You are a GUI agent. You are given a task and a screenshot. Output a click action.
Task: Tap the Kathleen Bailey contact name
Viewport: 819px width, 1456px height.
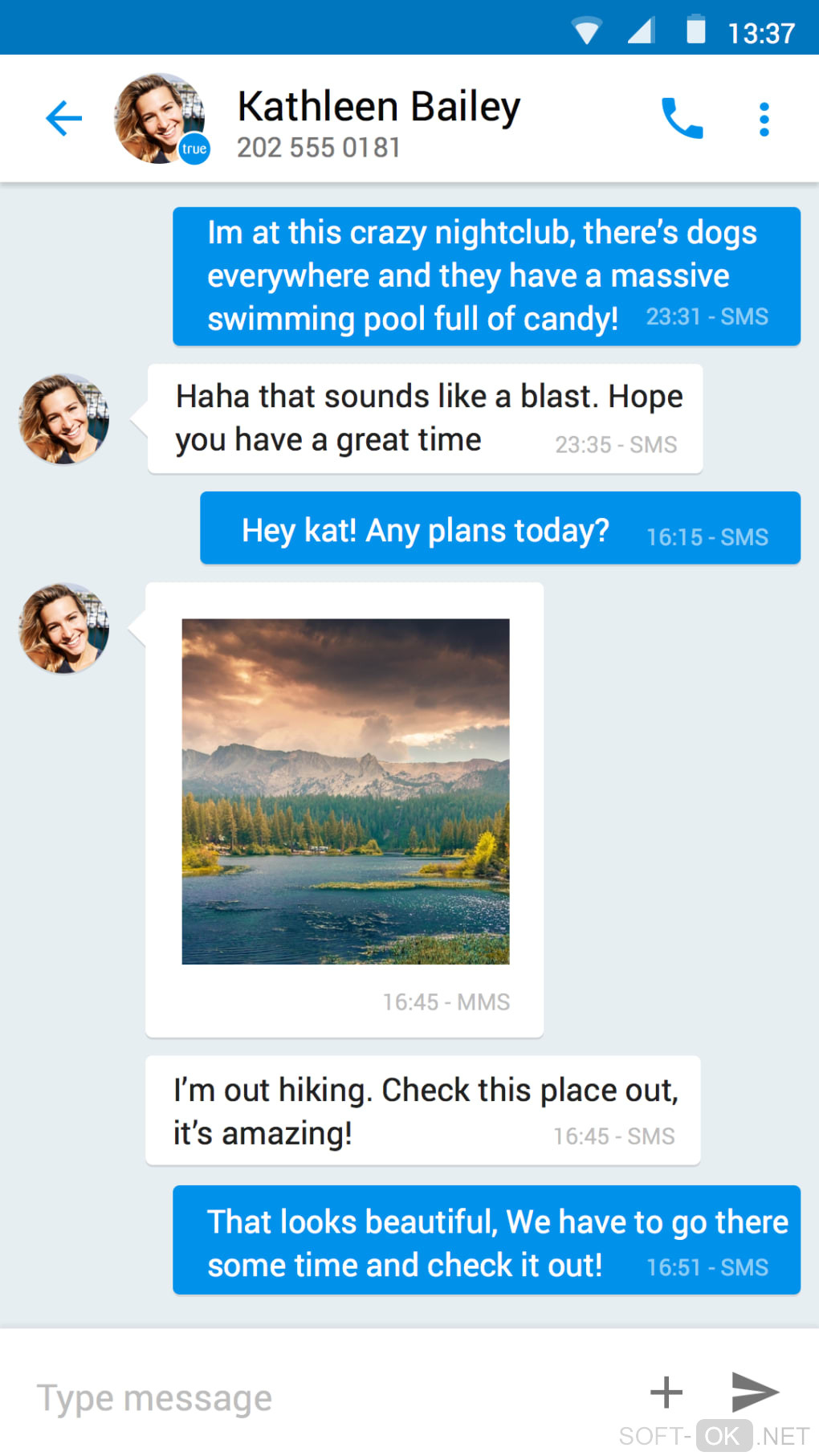(x=379, y=107)
